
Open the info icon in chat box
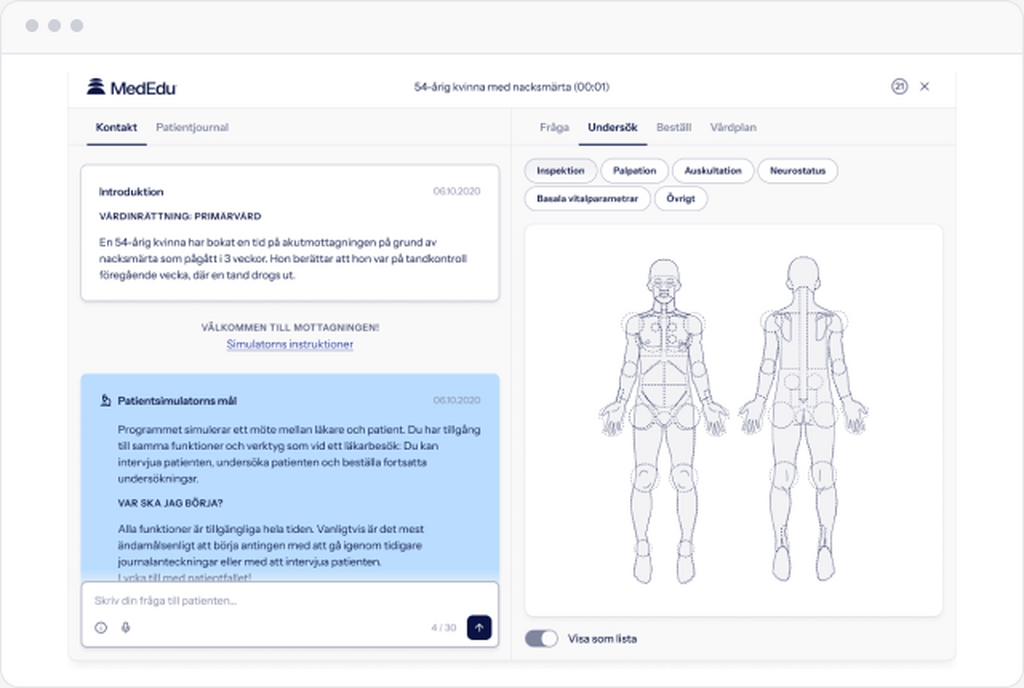click(x=101, y=627)
